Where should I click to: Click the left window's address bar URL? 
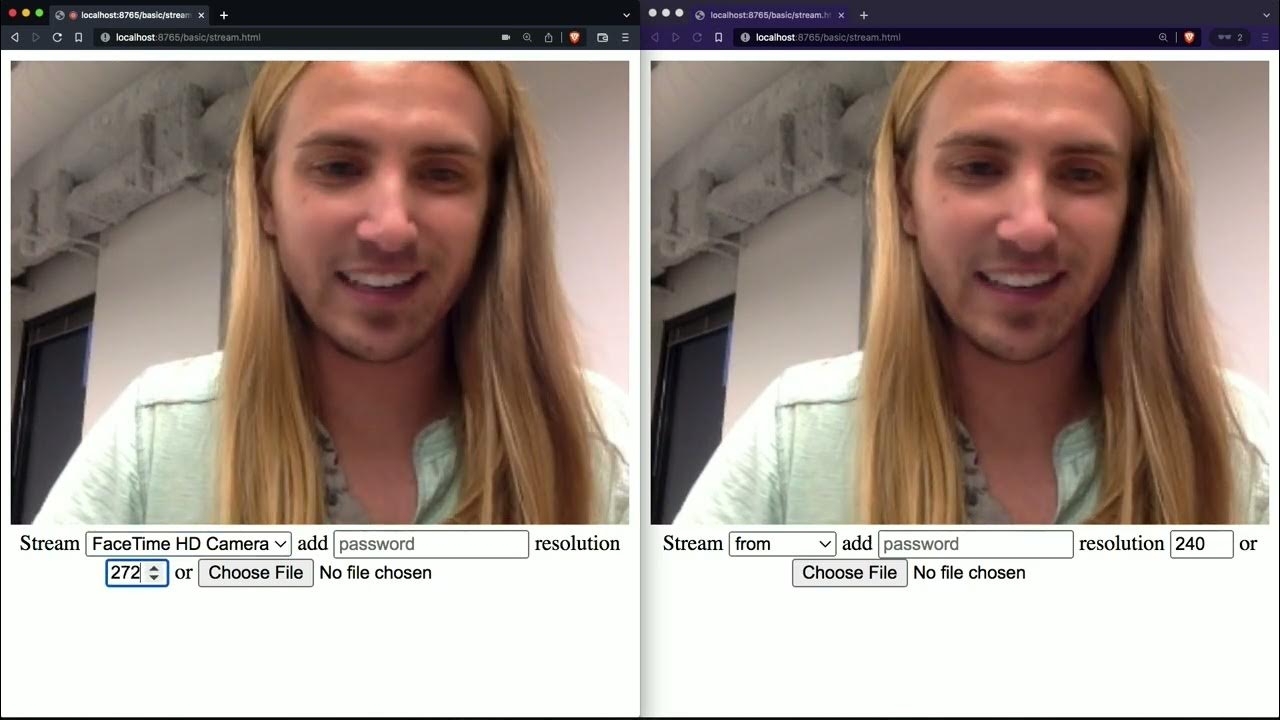(188, 37)
